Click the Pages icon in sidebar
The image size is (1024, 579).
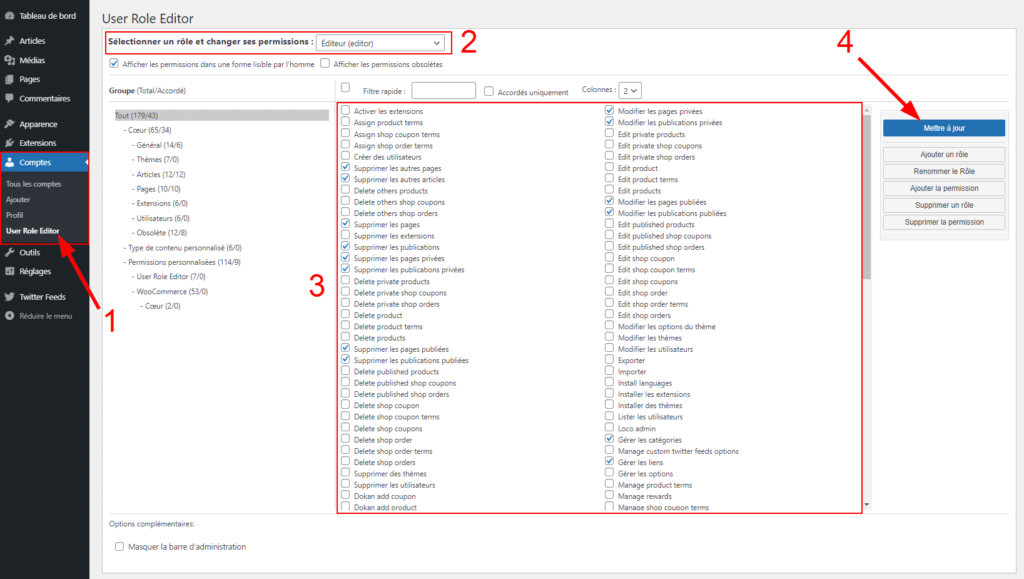[x=9, y=79]
